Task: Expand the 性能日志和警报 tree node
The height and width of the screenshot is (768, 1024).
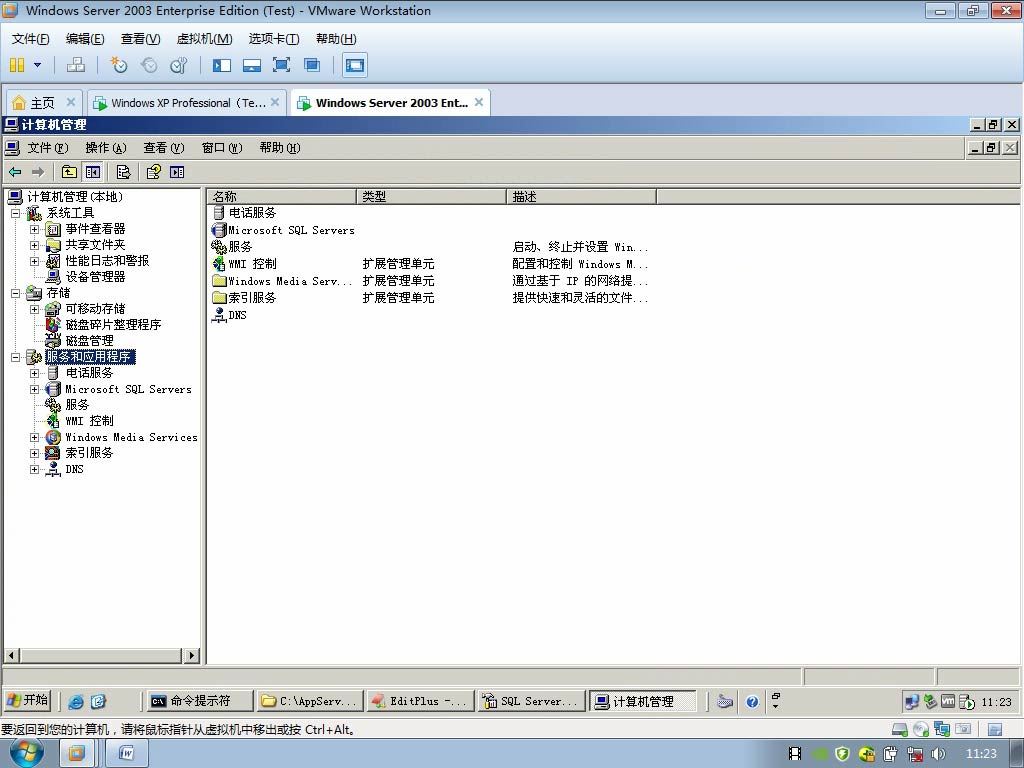Action: click(x=34, y=261)
